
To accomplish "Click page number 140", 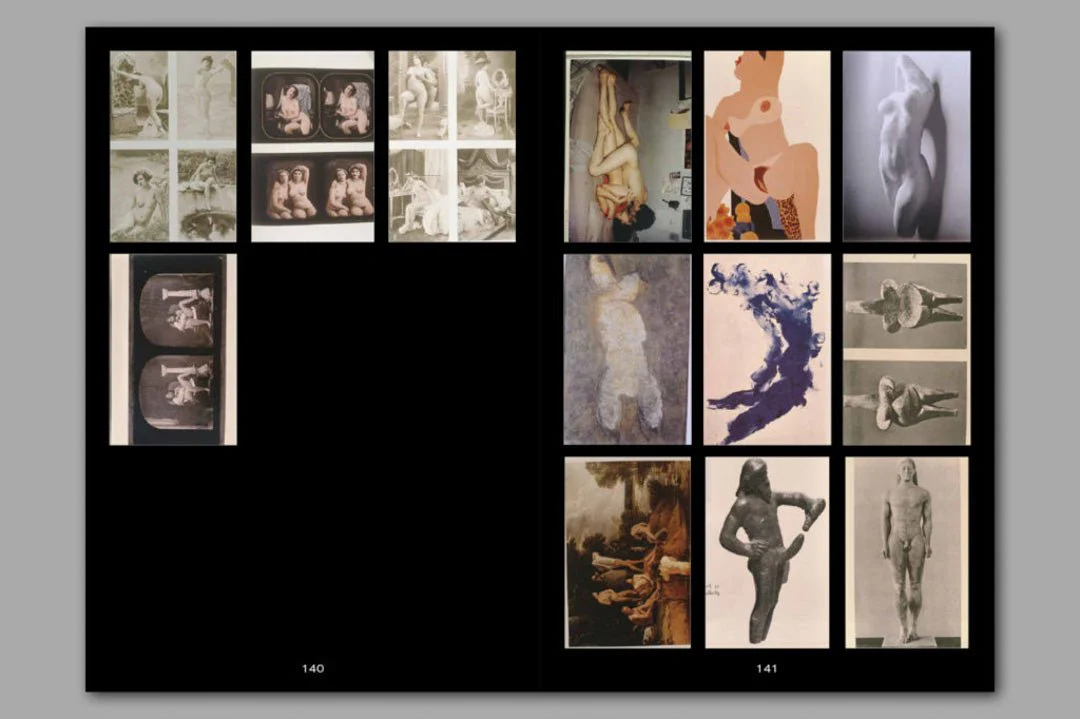I will pyautogui.click(x=313, y=668).
